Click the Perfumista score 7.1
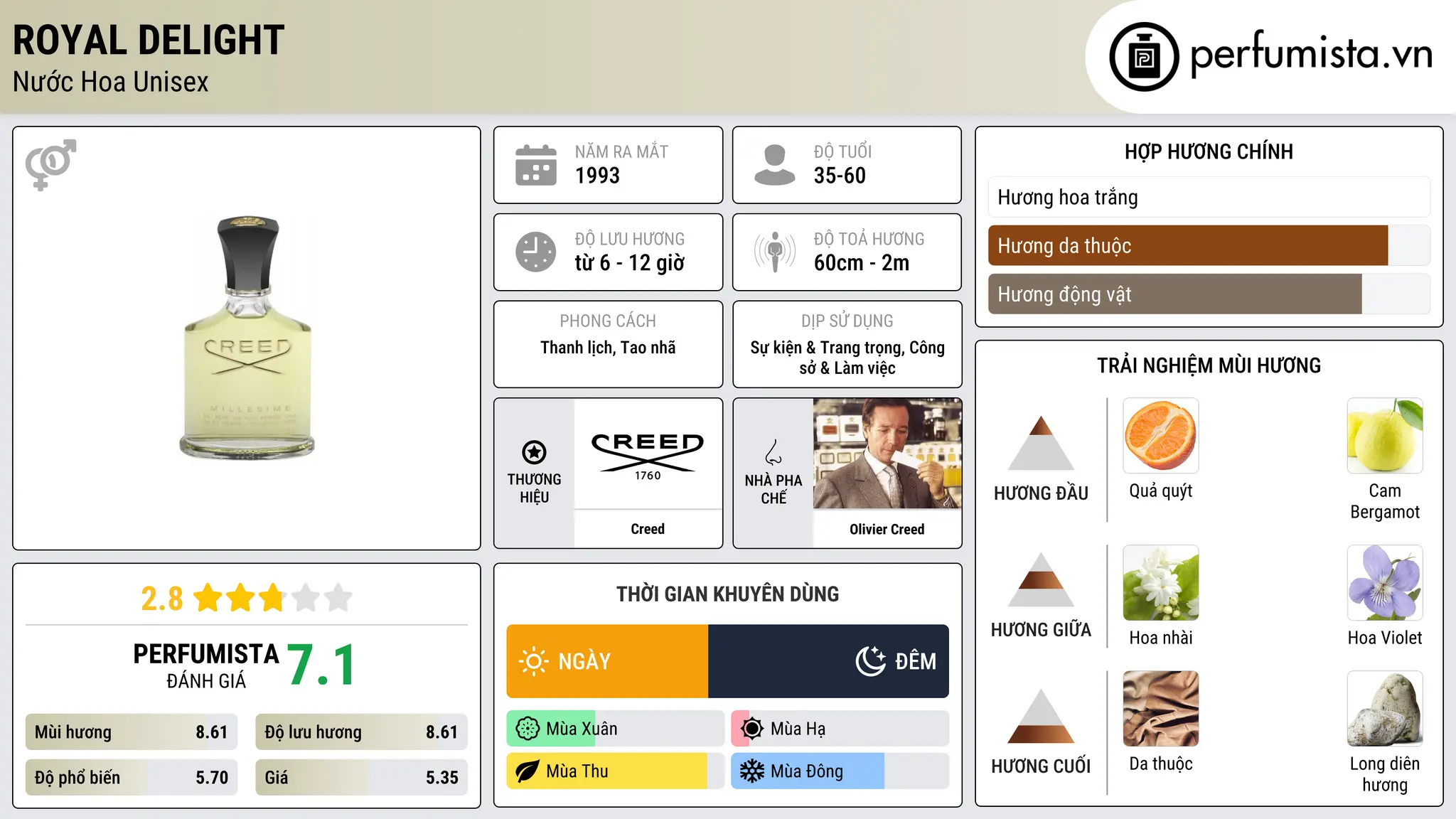The height and width of the screenshot is (819, 1456). (x=322, y=665)
